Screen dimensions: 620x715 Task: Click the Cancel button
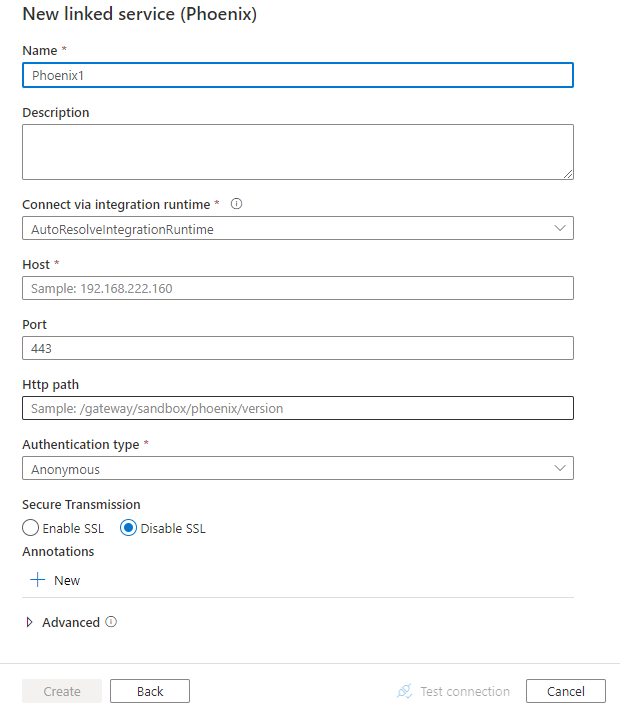566,691
